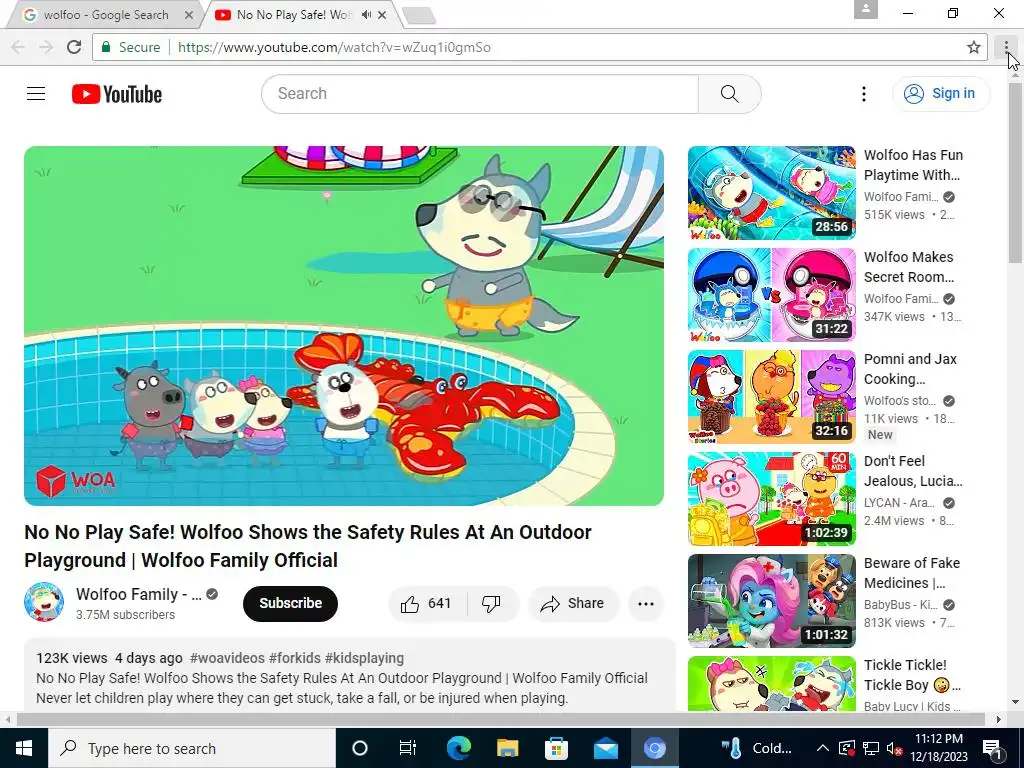Open Mail app from taskbar

tap(605, 748)
